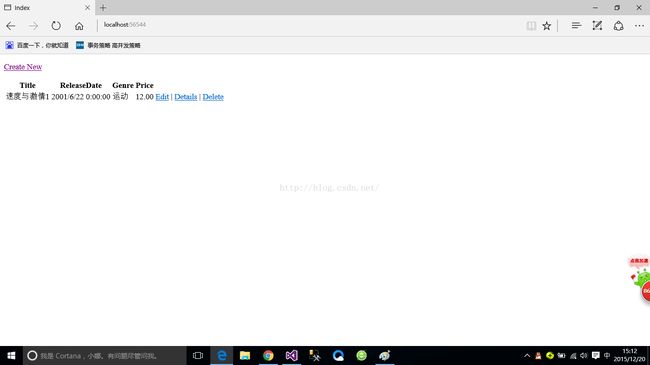Viewport: 650px width, 365px height.
Task: Click the movie title cell 速度与激情1
Action: [x=27, y=97]
